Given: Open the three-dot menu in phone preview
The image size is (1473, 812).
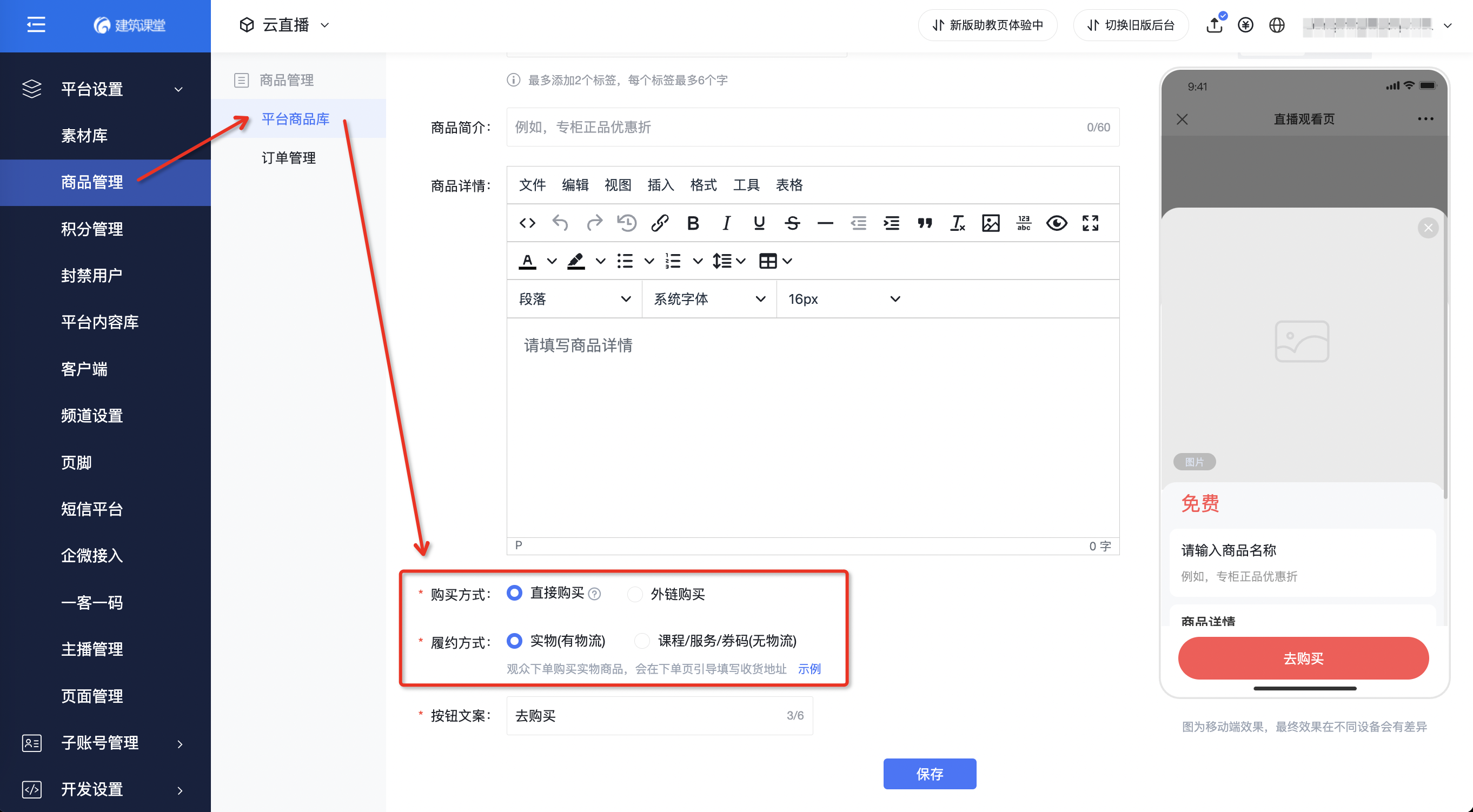Looking at the screenshot, I should pos(1425,119).
